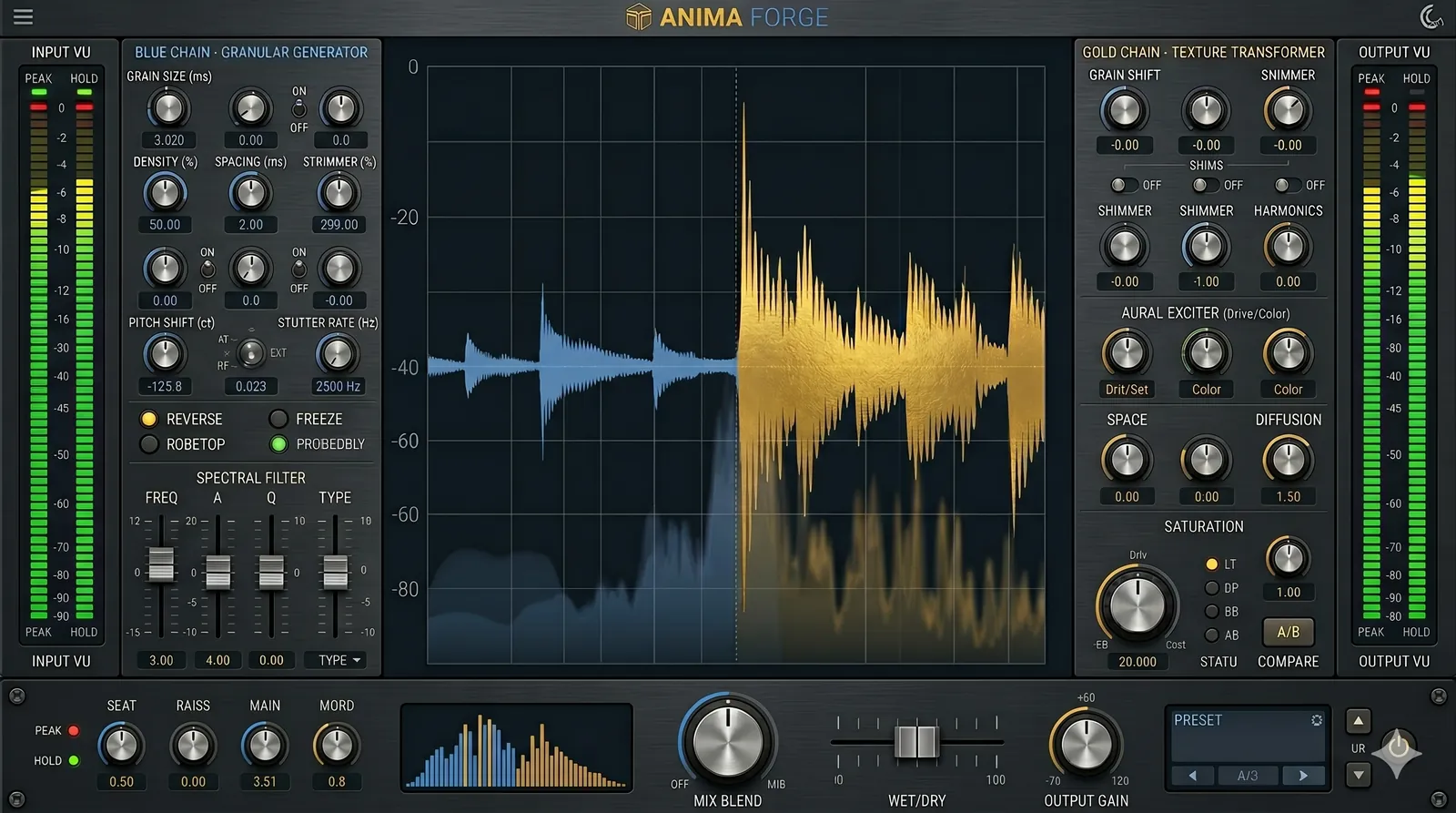Enable the ROBETOP option
The height and width of the screenshot is (813, 1456).
(x=148, y=444)
